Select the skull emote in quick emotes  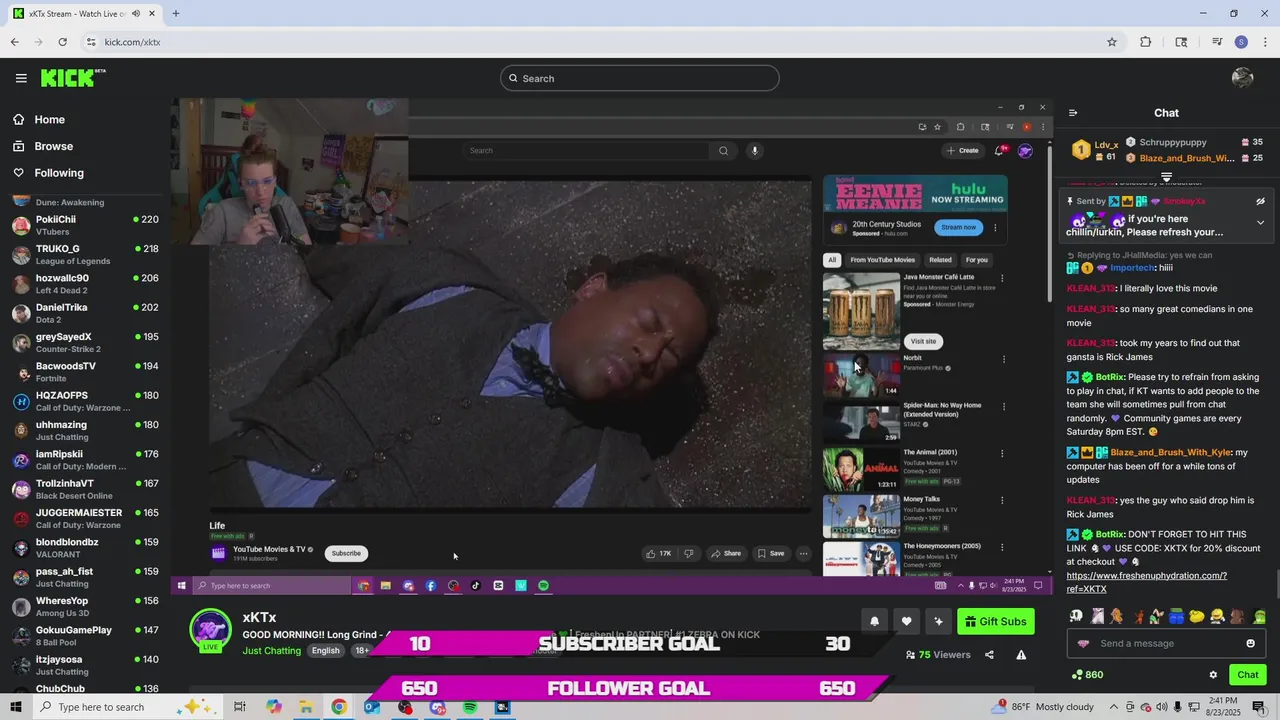(1076, 616)
